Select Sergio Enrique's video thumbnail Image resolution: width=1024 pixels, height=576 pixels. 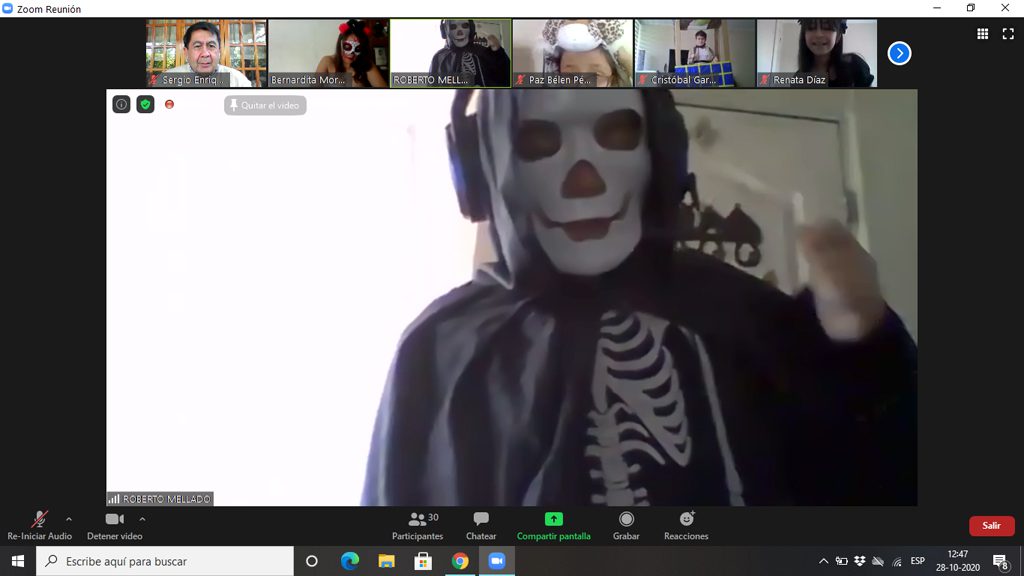206,53
